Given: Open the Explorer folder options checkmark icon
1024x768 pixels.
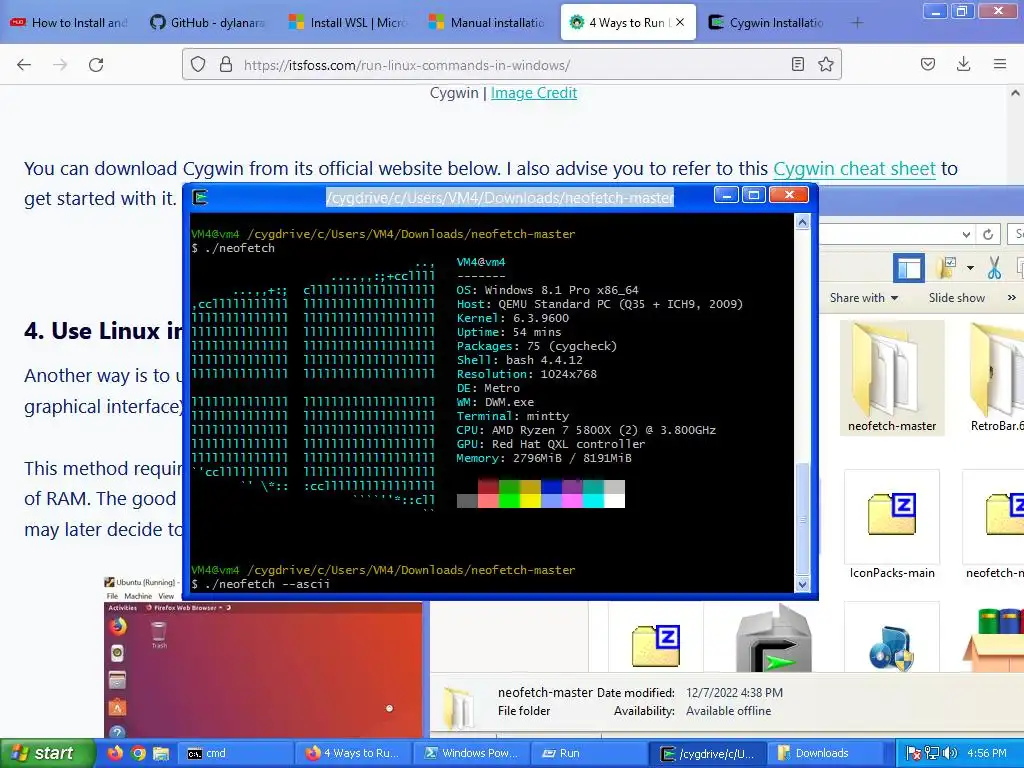Looking at the screenshot, I should (x=946, y=268).
